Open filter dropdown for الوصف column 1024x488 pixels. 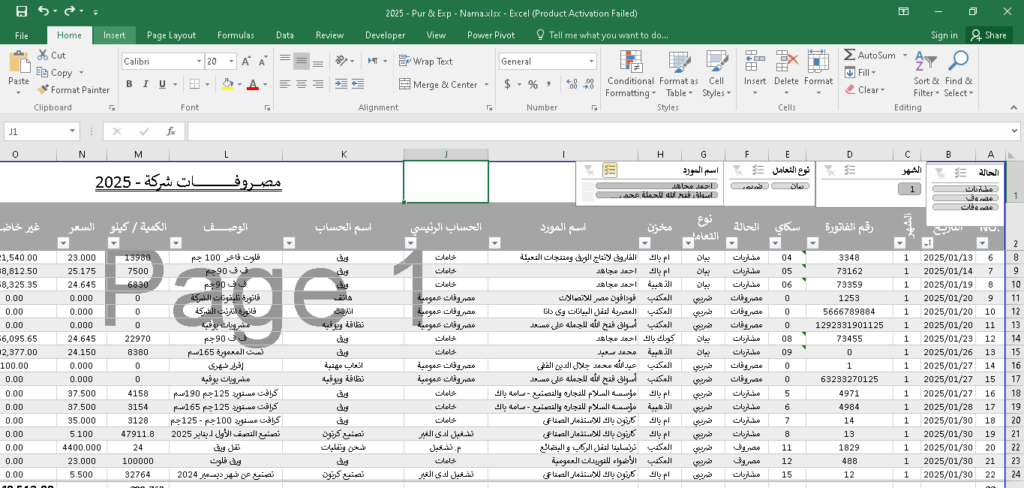tap(176, 243)
